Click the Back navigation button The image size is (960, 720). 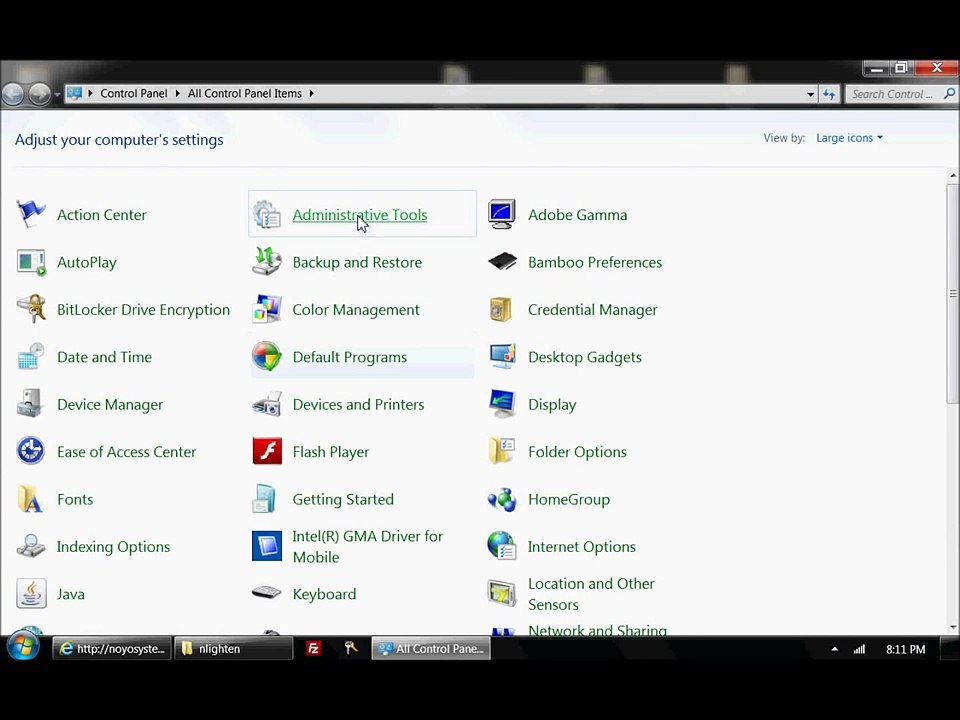click(13, 94)
